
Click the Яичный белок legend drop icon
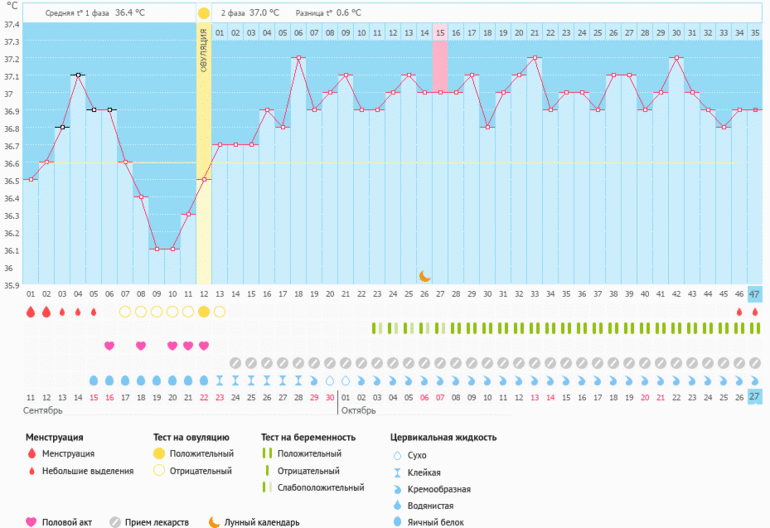tap(397, 521)
